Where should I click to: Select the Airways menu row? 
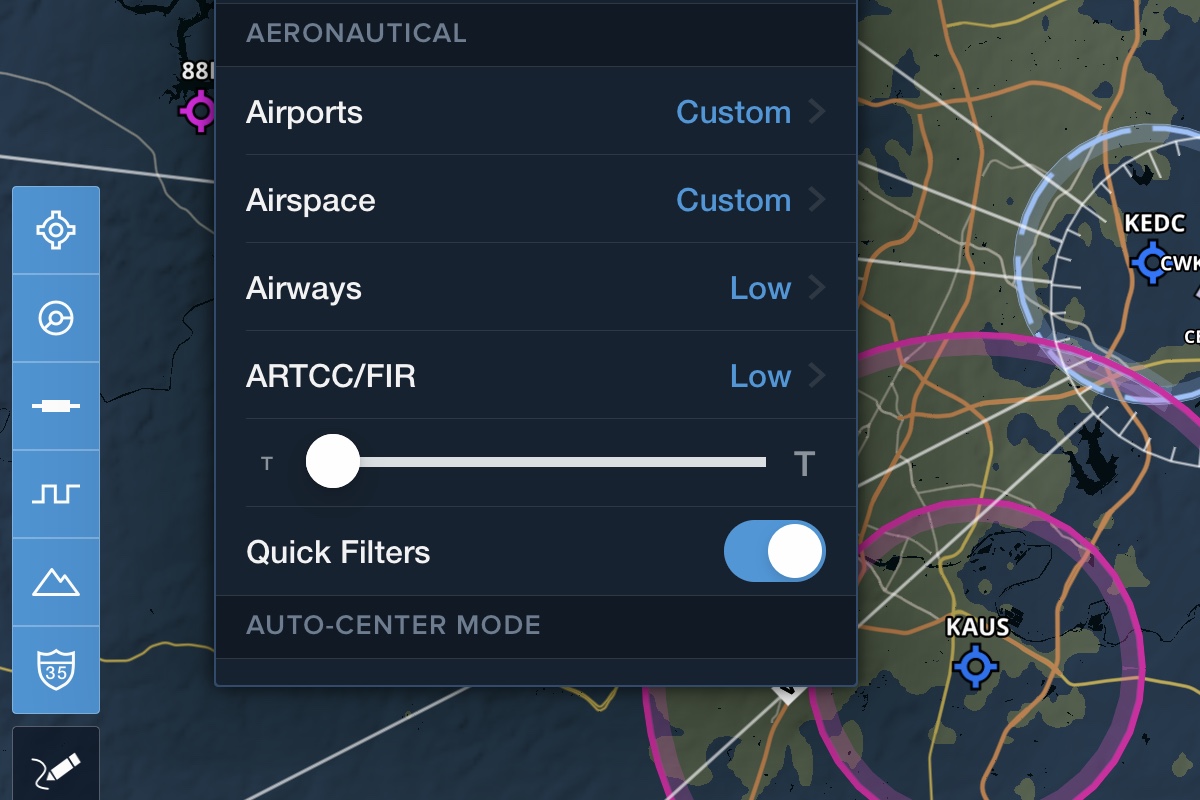536,288
